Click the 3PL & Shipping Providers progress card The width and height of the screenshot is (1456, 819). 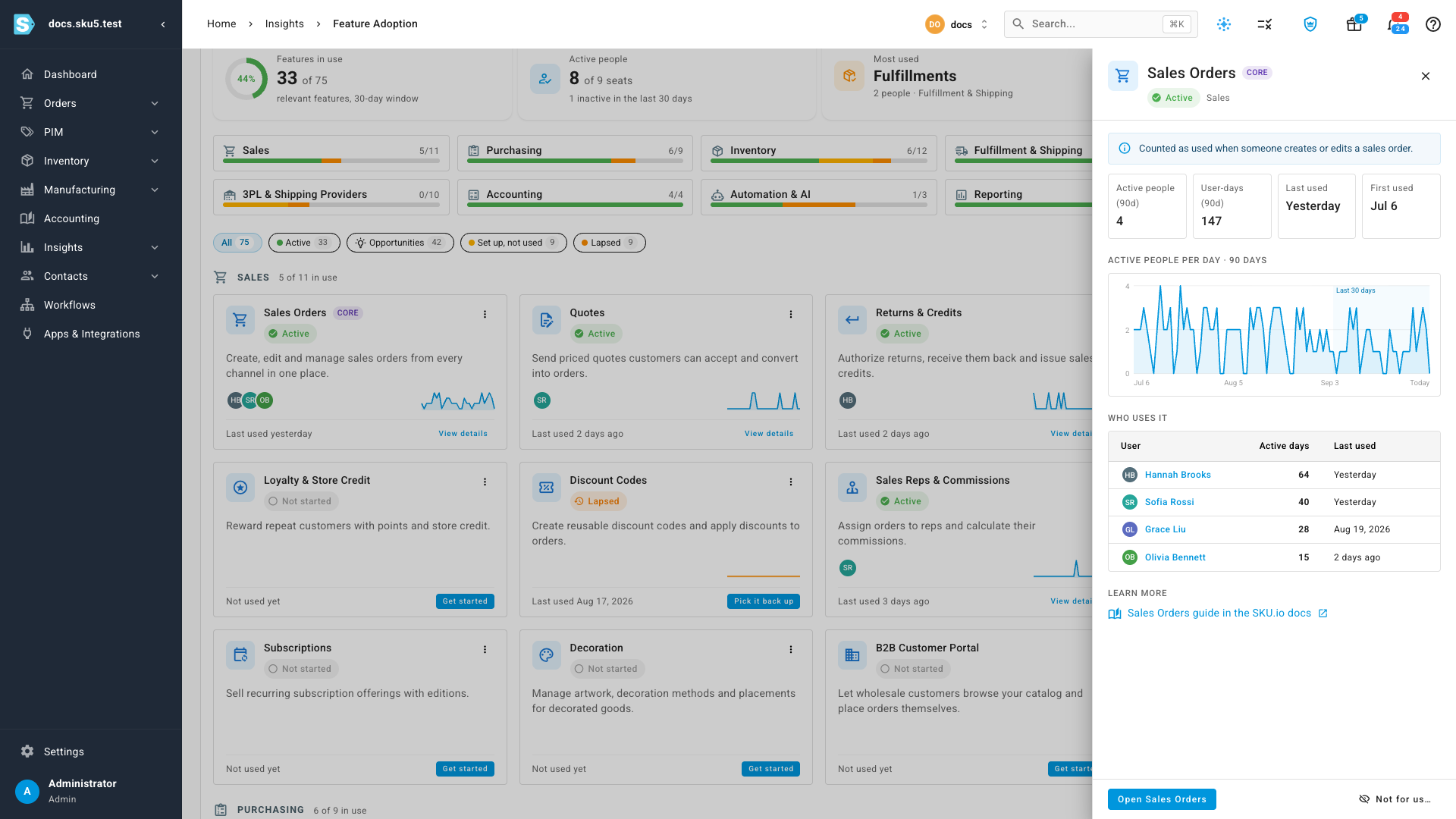331,197
